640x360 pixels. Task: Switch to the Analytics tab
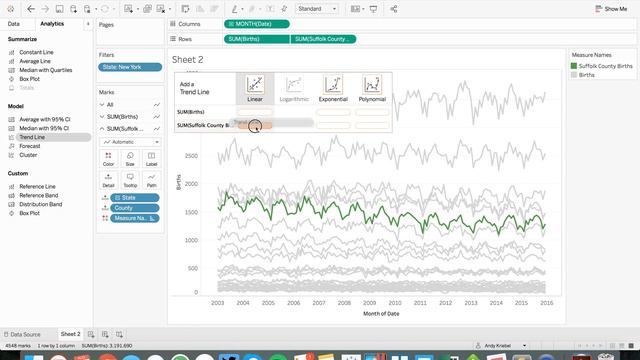[x=52, y=24]
